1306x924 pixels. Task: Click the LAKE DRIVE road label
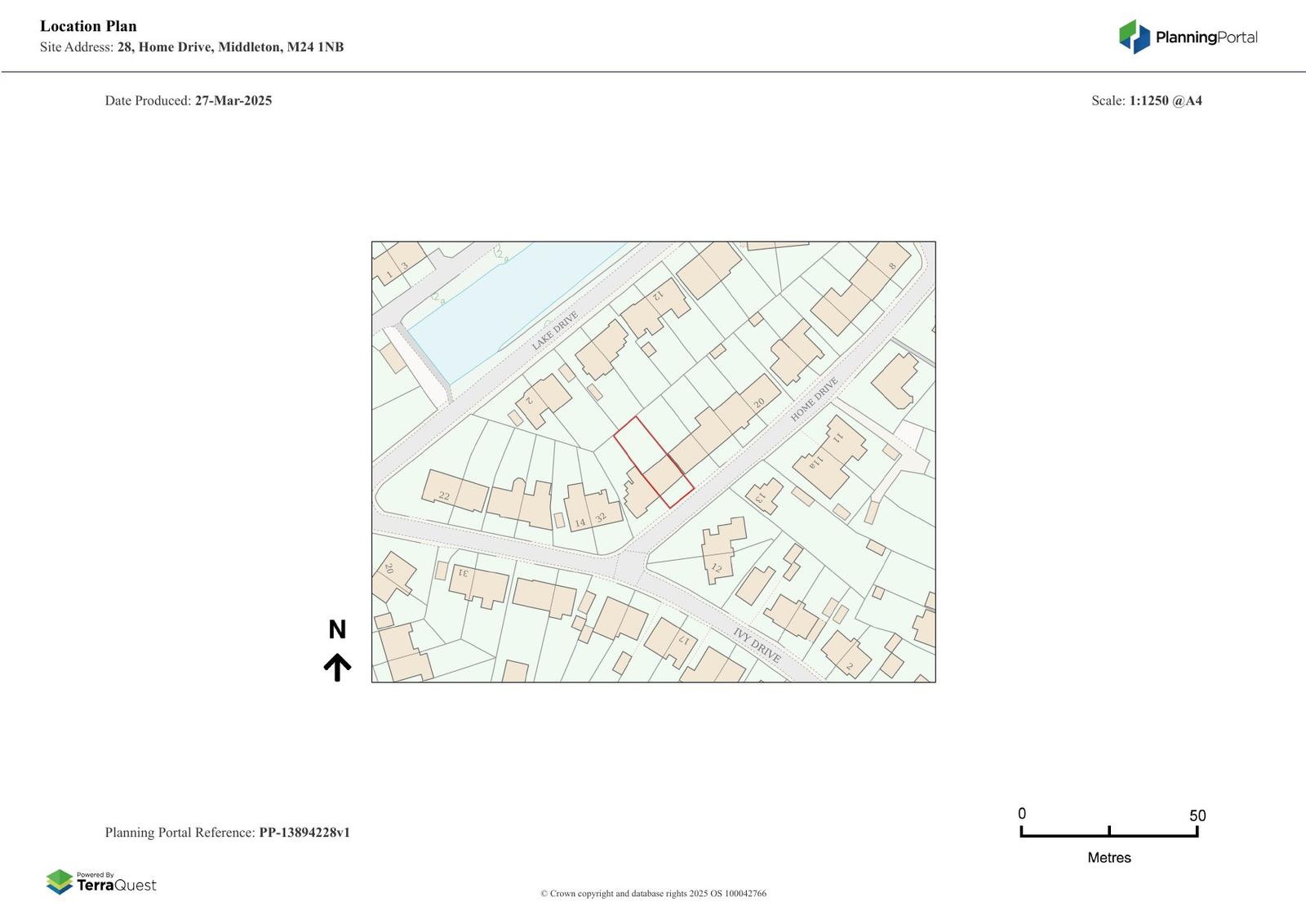555,331
